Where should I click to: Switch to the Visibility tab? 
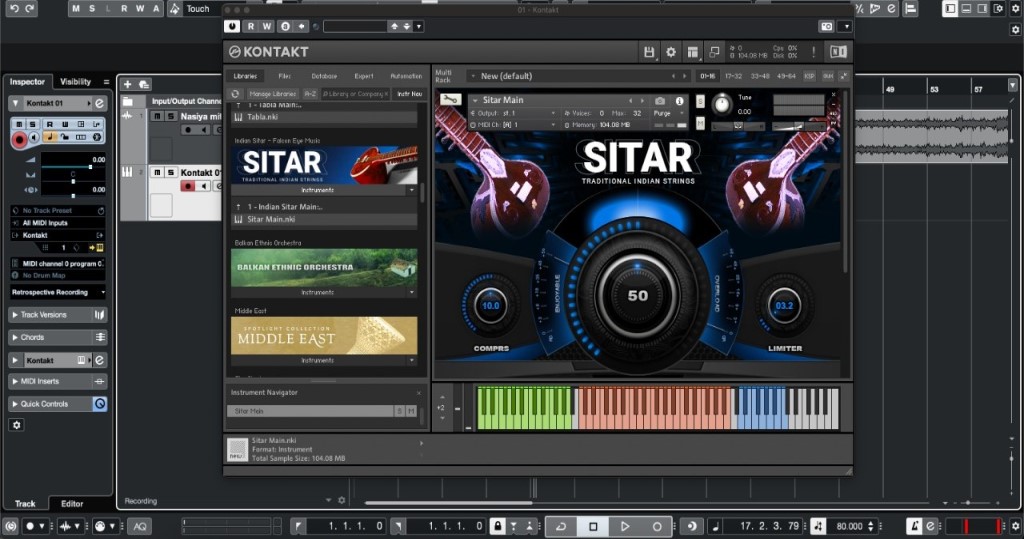pos(76,82)
